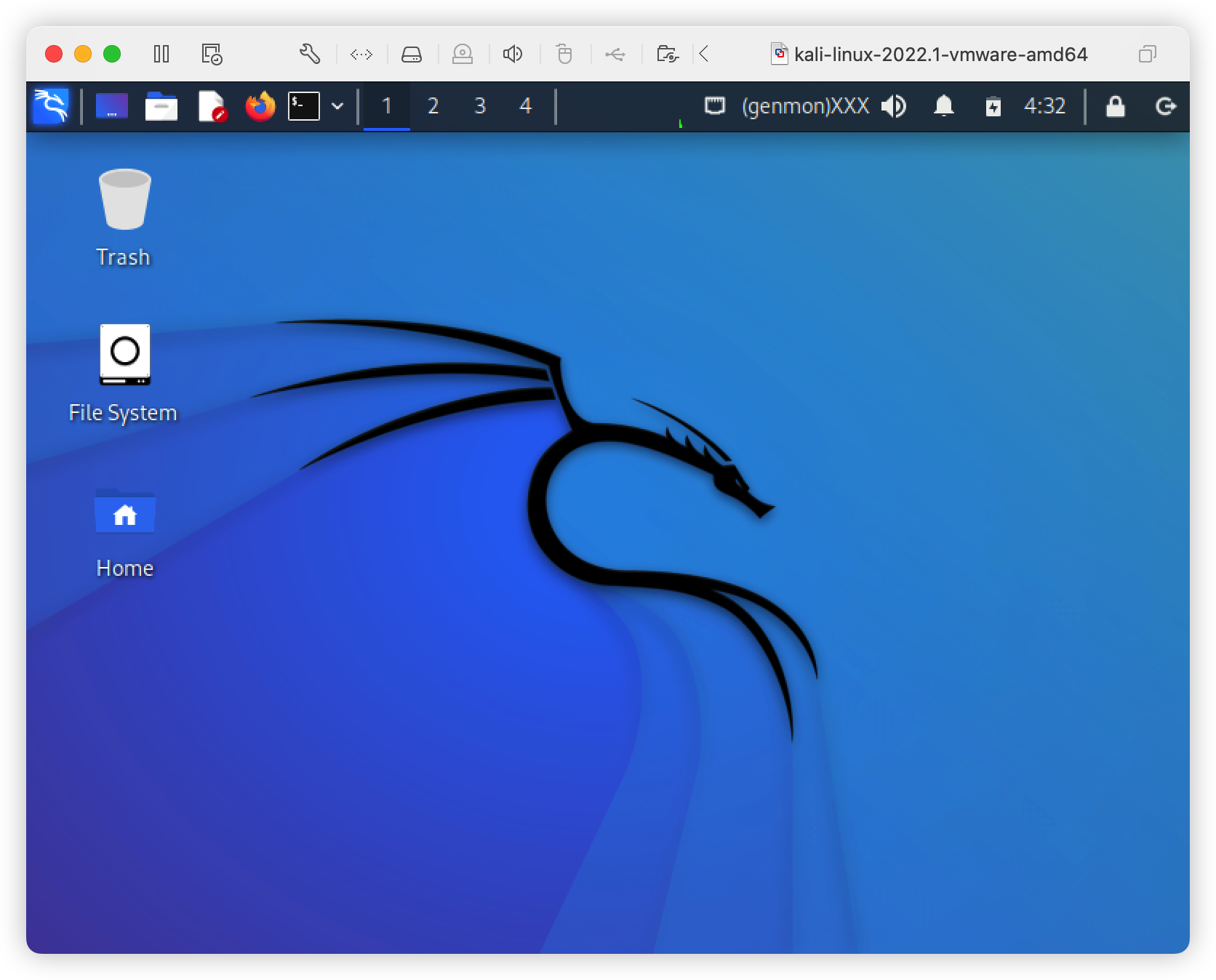Expand the terminal dropdown arrow
This screenshot has height=980, width=1216.
[x=337, y=106]
